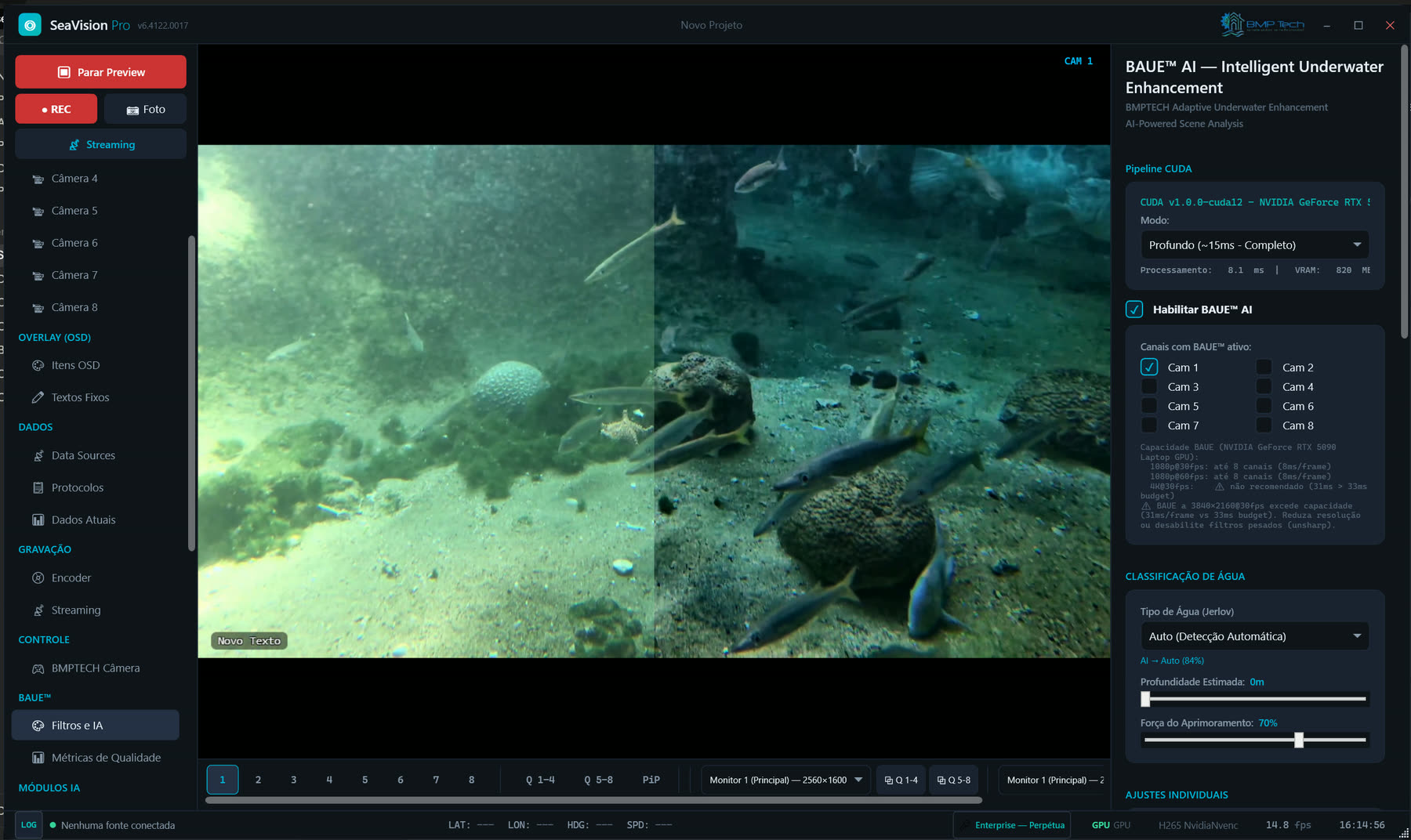
Task: Stop preview with Parar Preview button
Action: click(x=100, y=72)
